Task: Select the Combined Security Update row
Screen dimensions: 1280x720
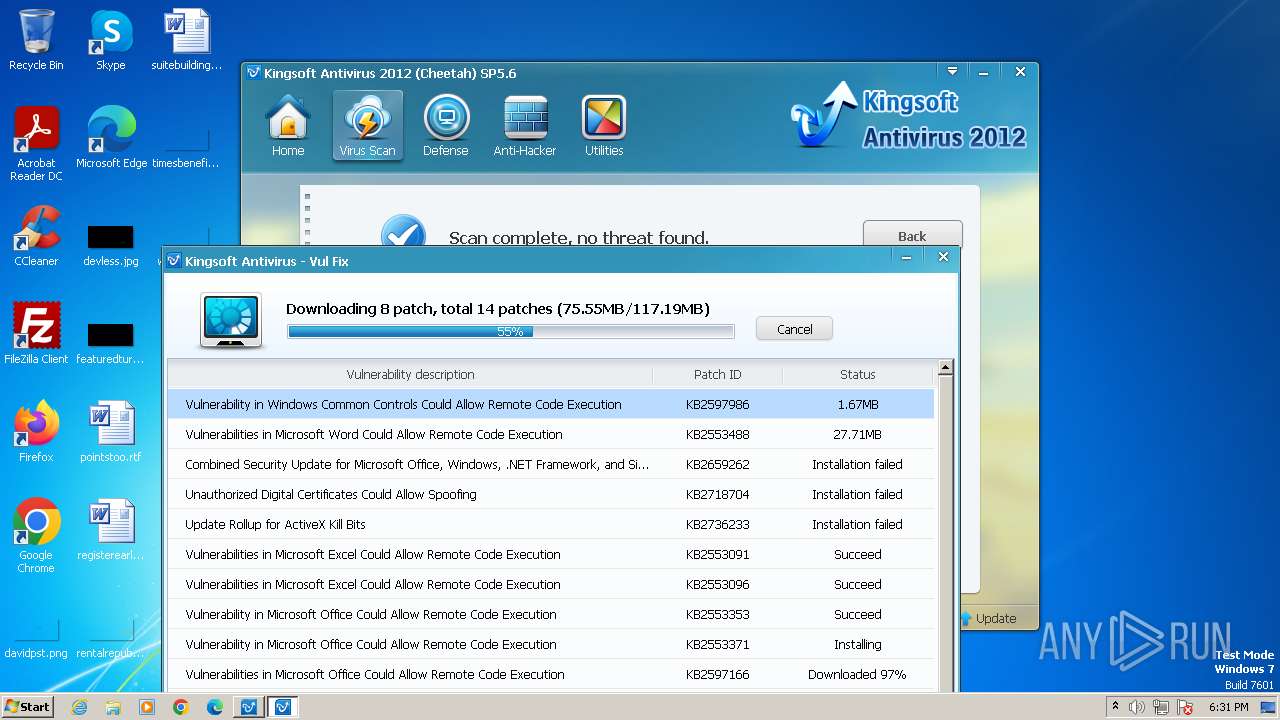Action: (550, 464)
